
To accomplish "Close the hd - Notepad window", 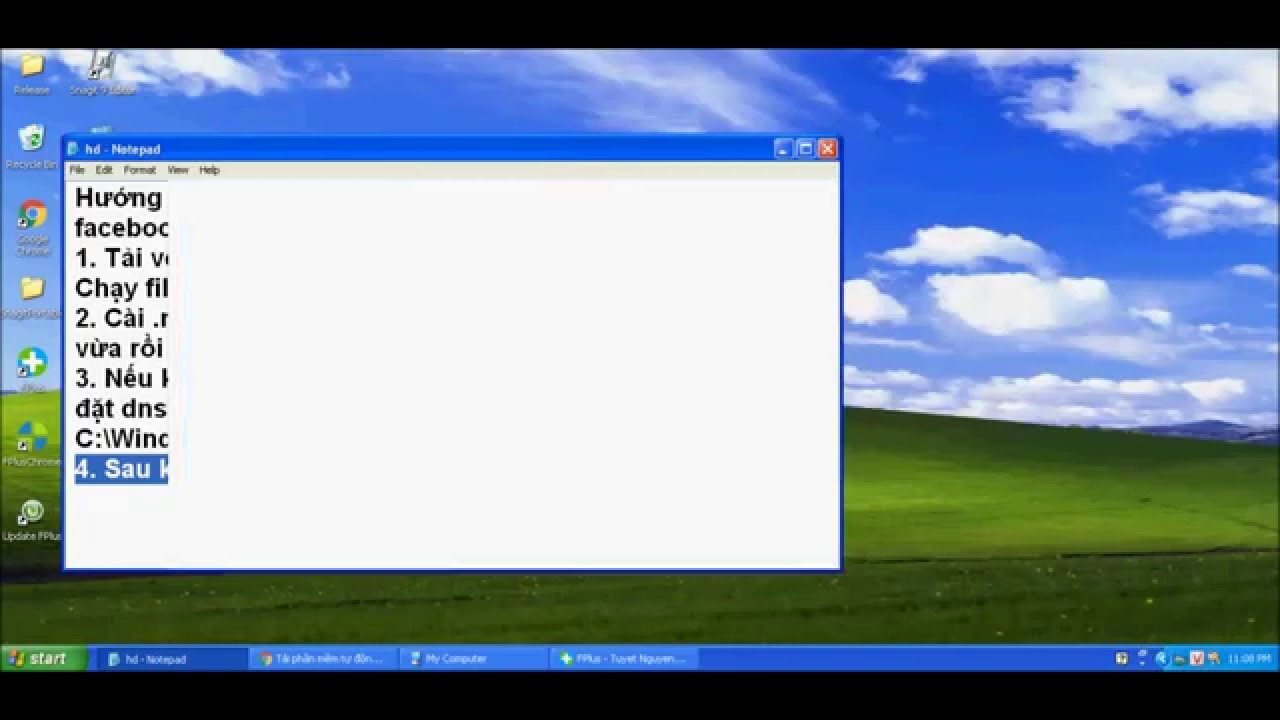I will 827,149.
